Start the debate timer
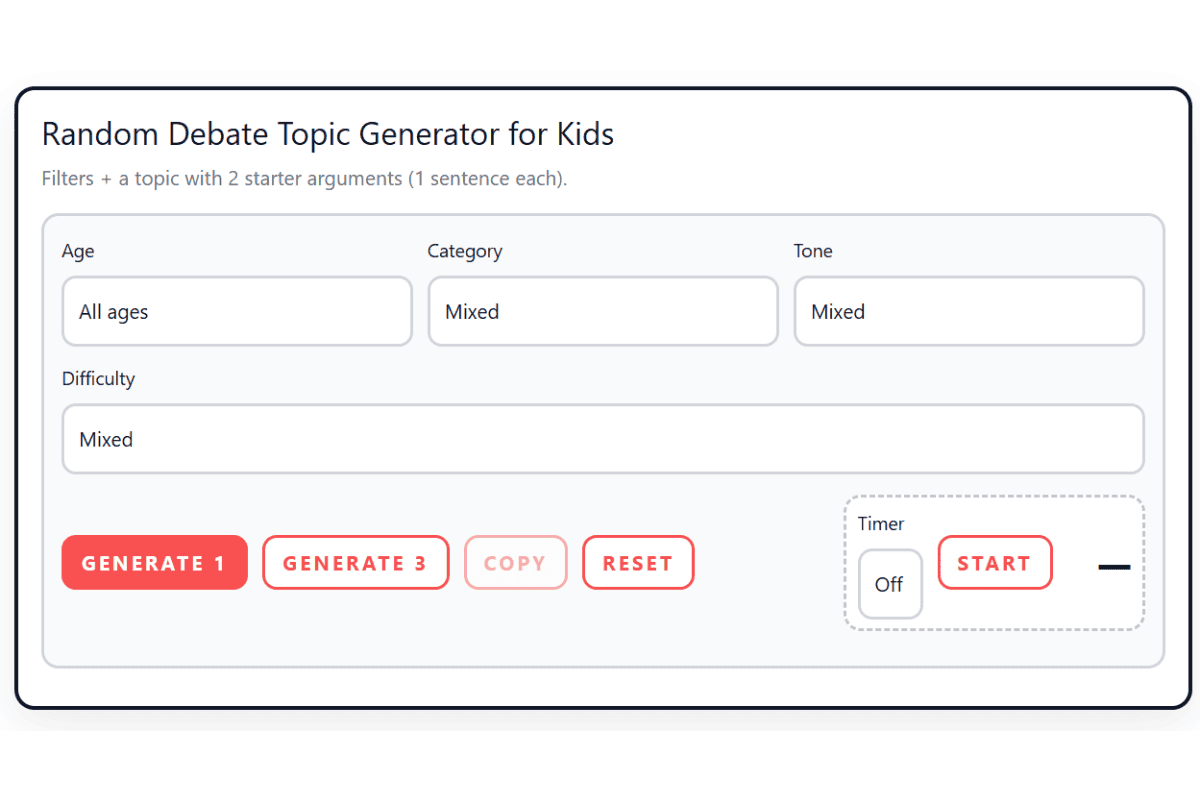The height and width of the screenshot is (801, 1200). 994,562
